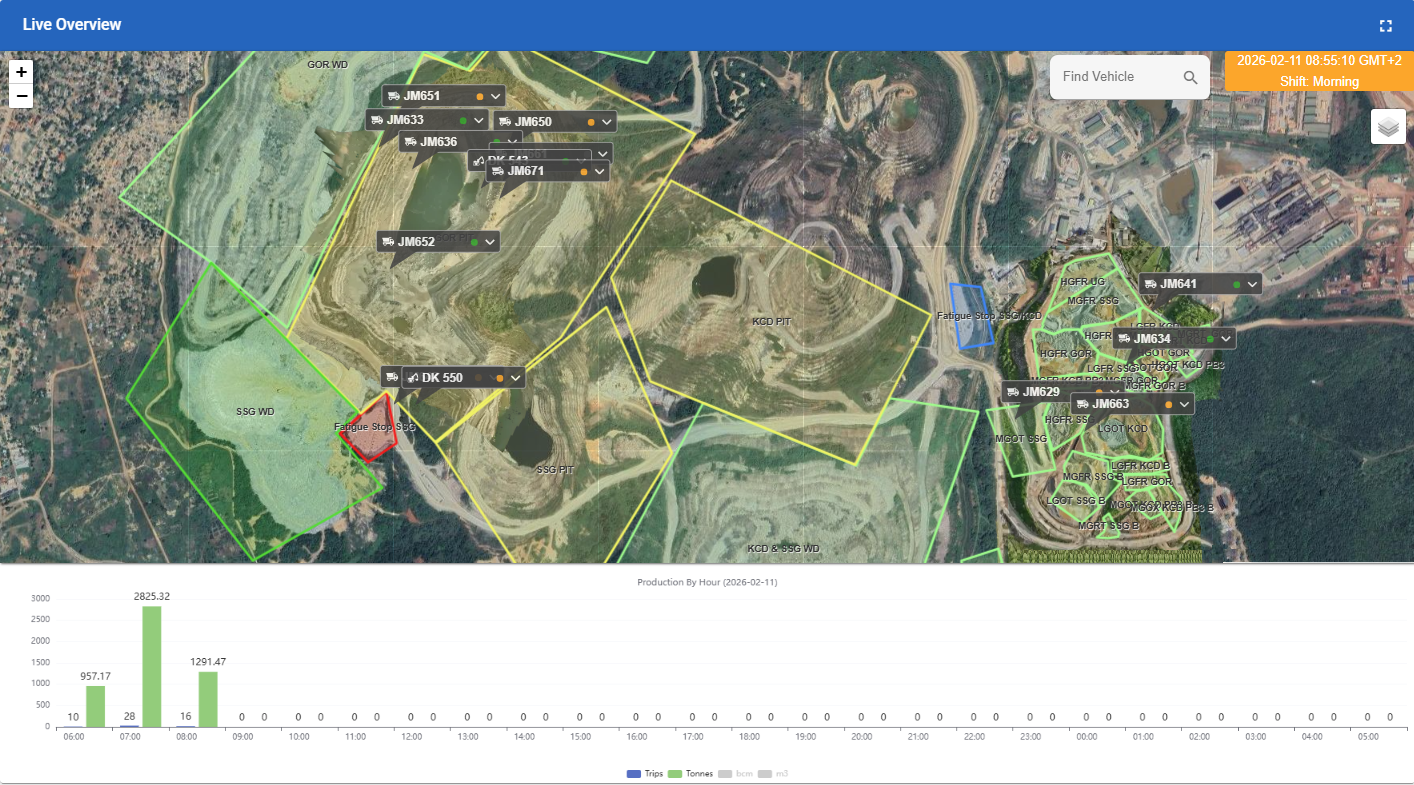This screenshot has width=1414, height=785.
Task: Click the fullscreen icon in header
Action: 1385,25
